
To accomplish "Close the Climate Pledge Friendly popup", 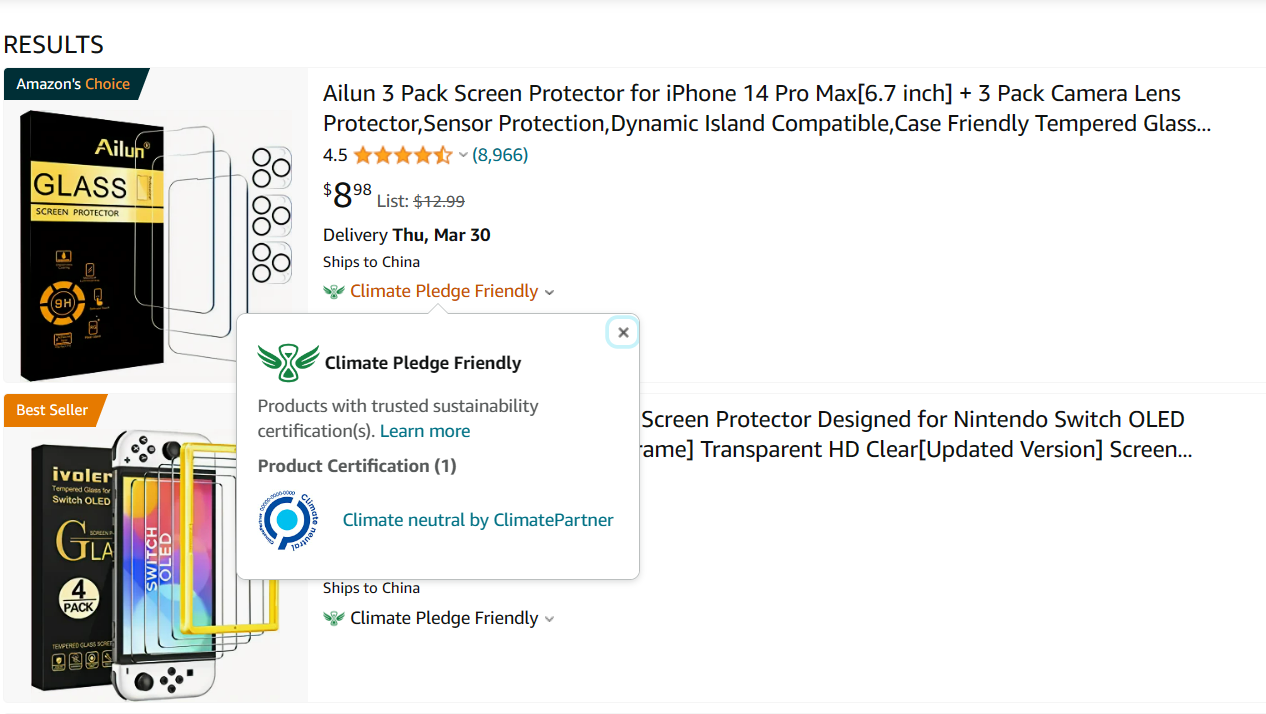I will point(623,333).
